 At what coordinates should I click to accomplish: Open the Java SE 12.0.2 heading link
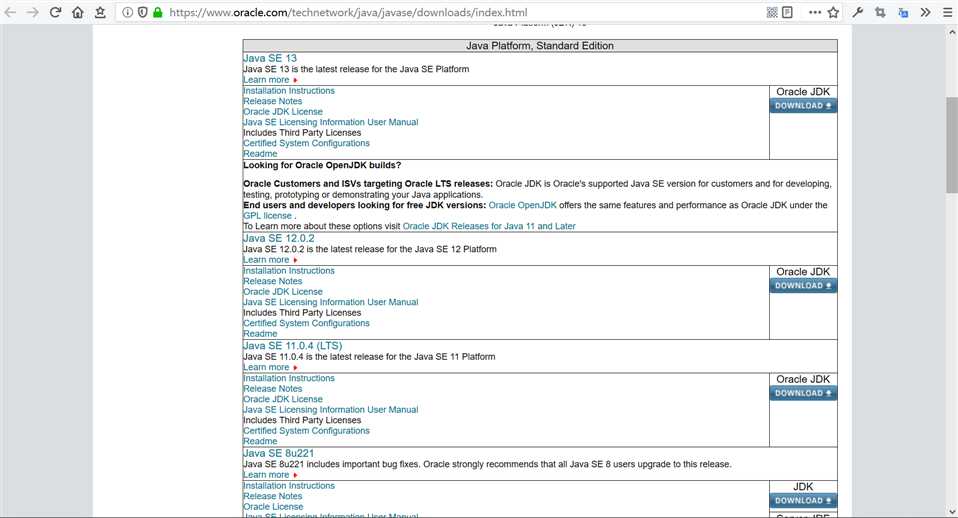click(x=279, y=238)
